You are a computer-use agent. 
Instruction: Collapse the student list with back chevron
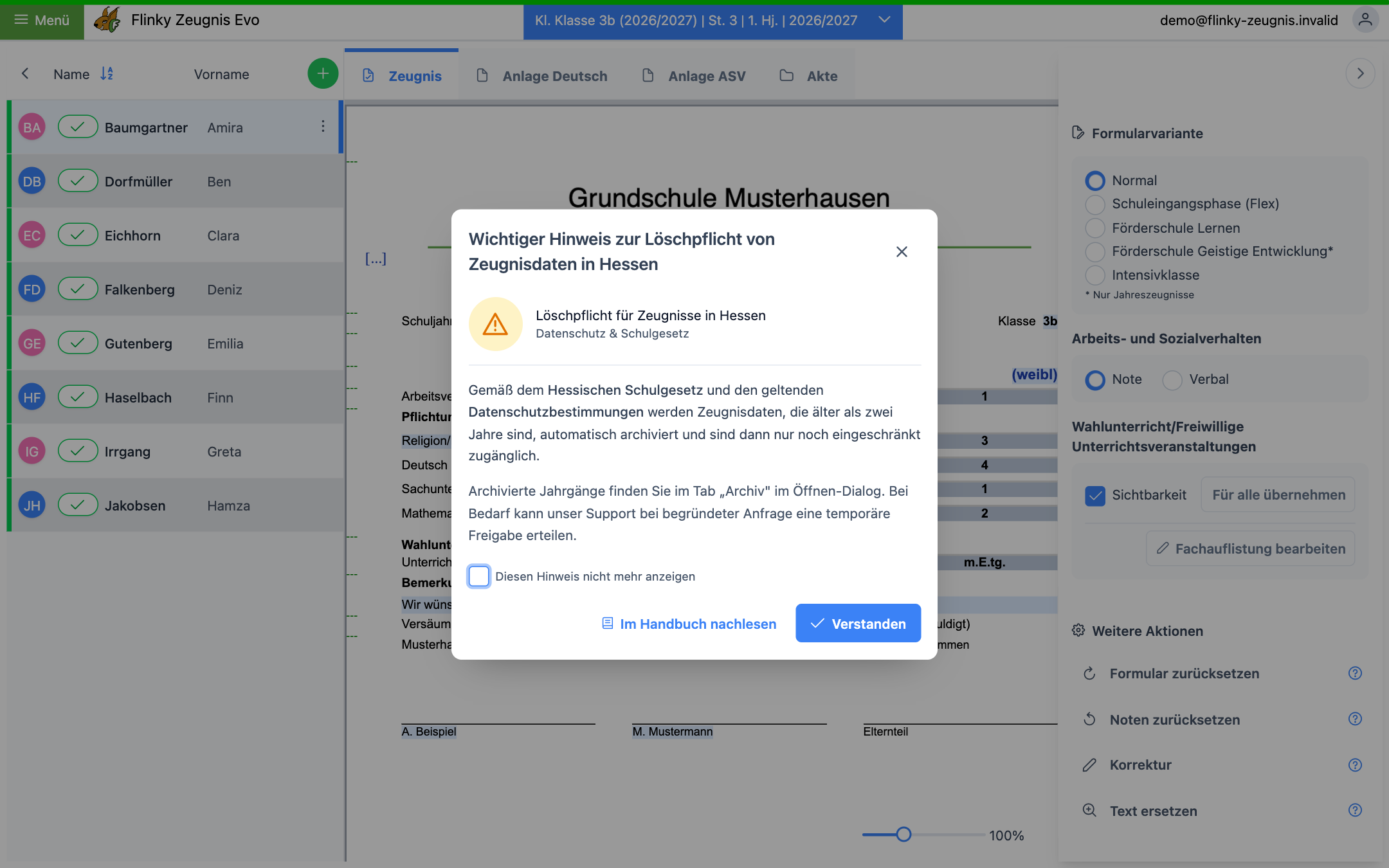(25, 74)
